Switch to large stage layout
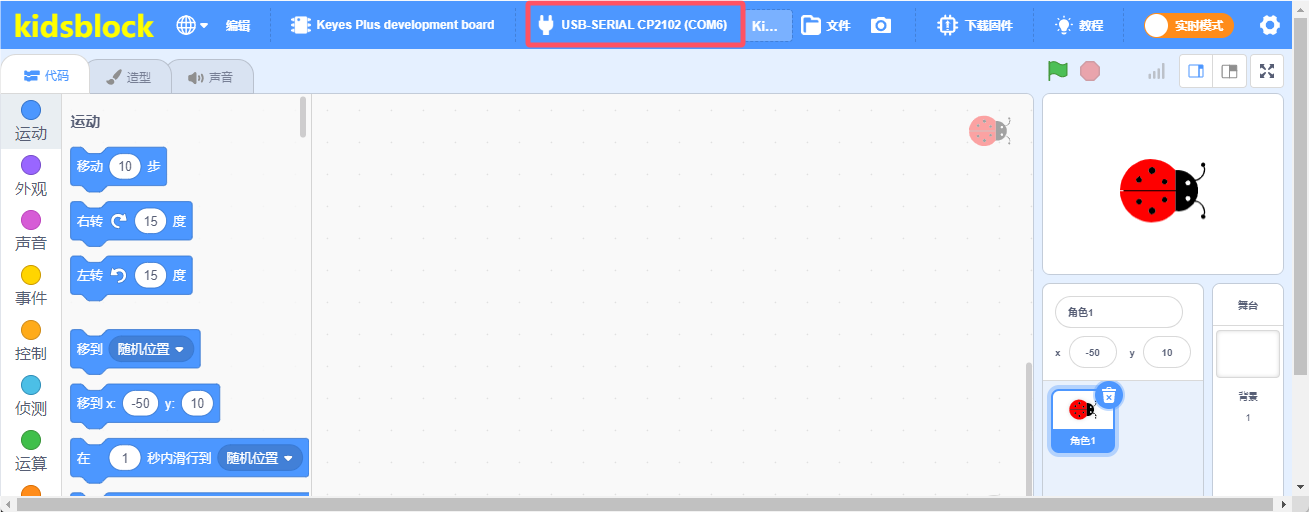Screen dimensions: 1309x512 pyautogui.click(x=1196, y=71)
